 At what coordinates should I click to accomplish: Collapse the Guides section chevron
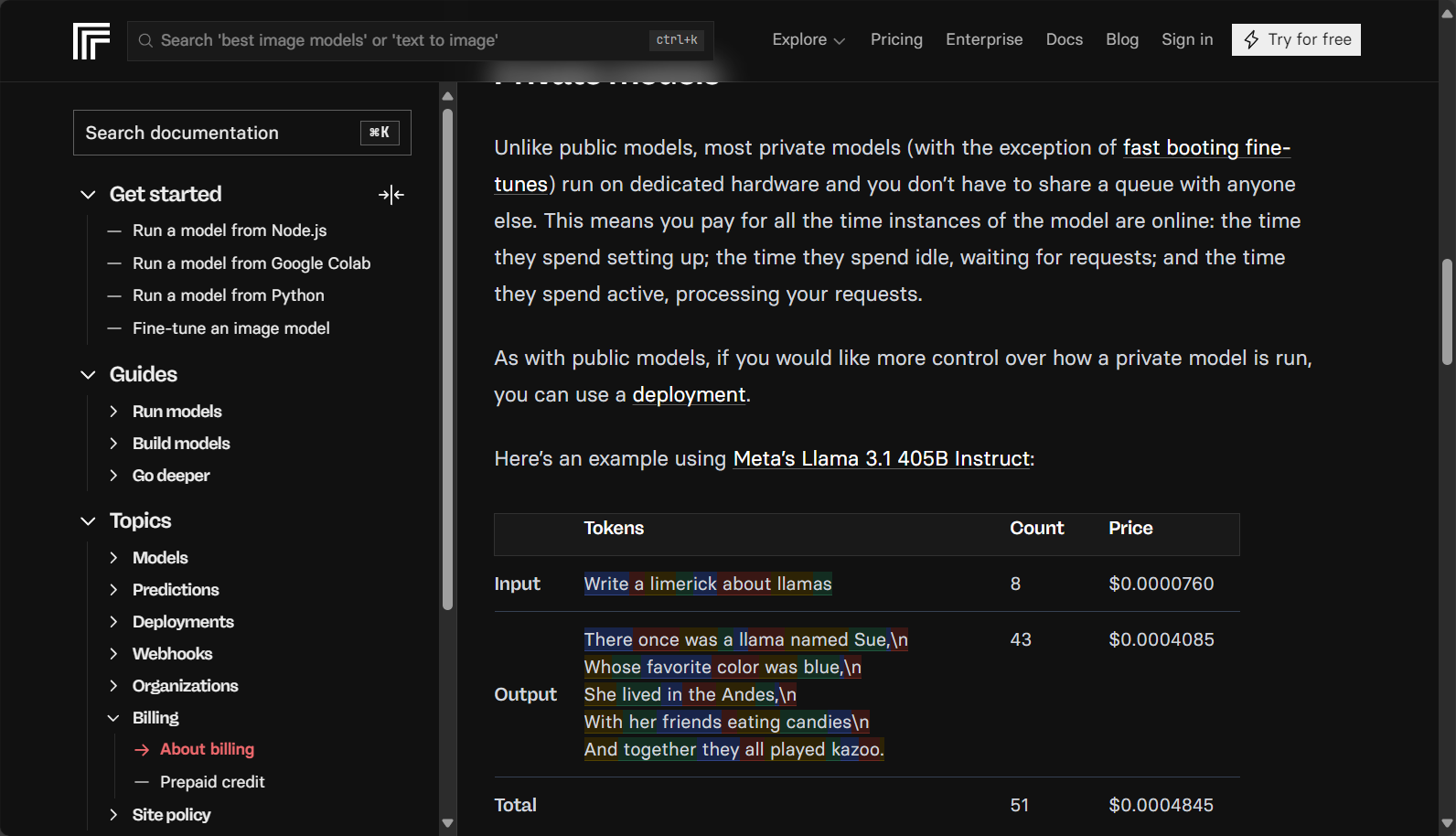click(88, 375)
